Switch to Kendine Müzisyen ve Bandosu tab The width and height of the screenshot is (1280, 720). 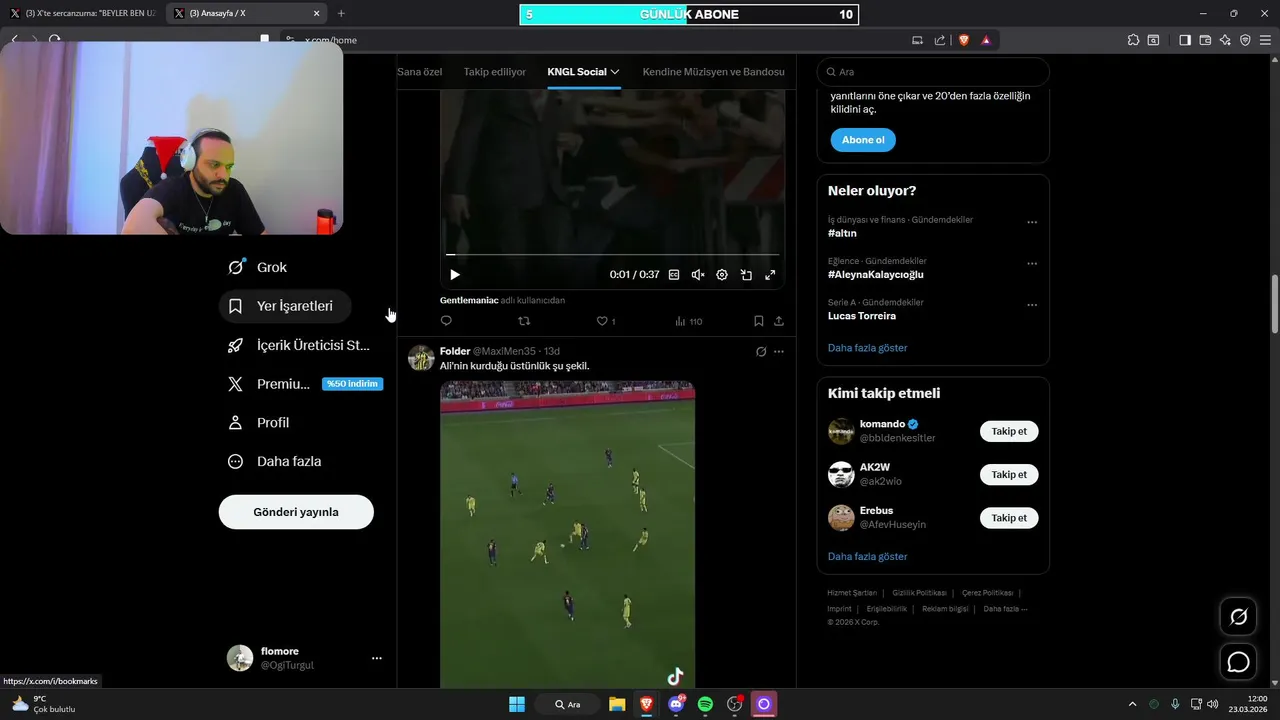click(713, 72)
